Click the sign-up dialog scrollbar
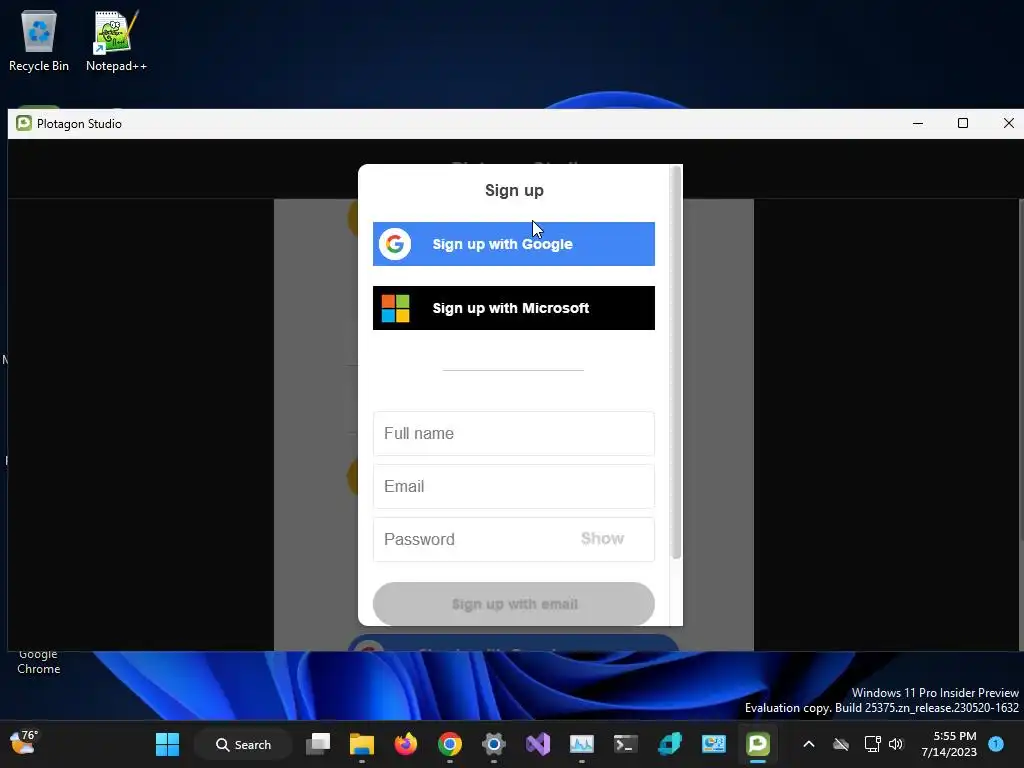 [x=676, y=362]
